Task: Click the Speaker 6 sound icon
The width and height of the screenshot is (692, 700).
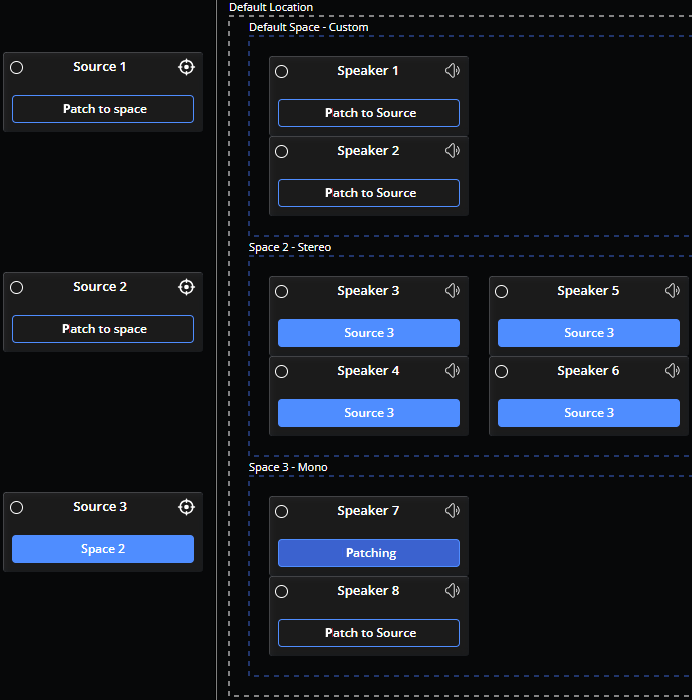Action: click(672, 371)
